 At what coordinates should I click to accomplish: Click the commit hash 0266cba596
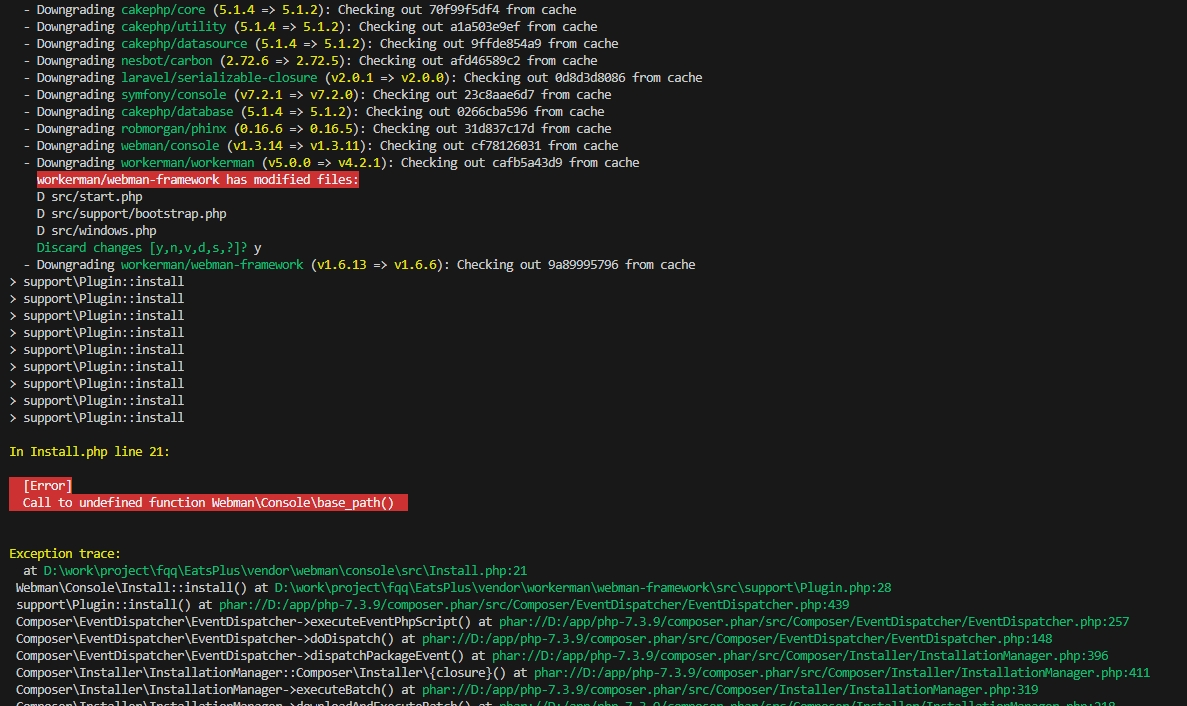click(x=492, y=112)
